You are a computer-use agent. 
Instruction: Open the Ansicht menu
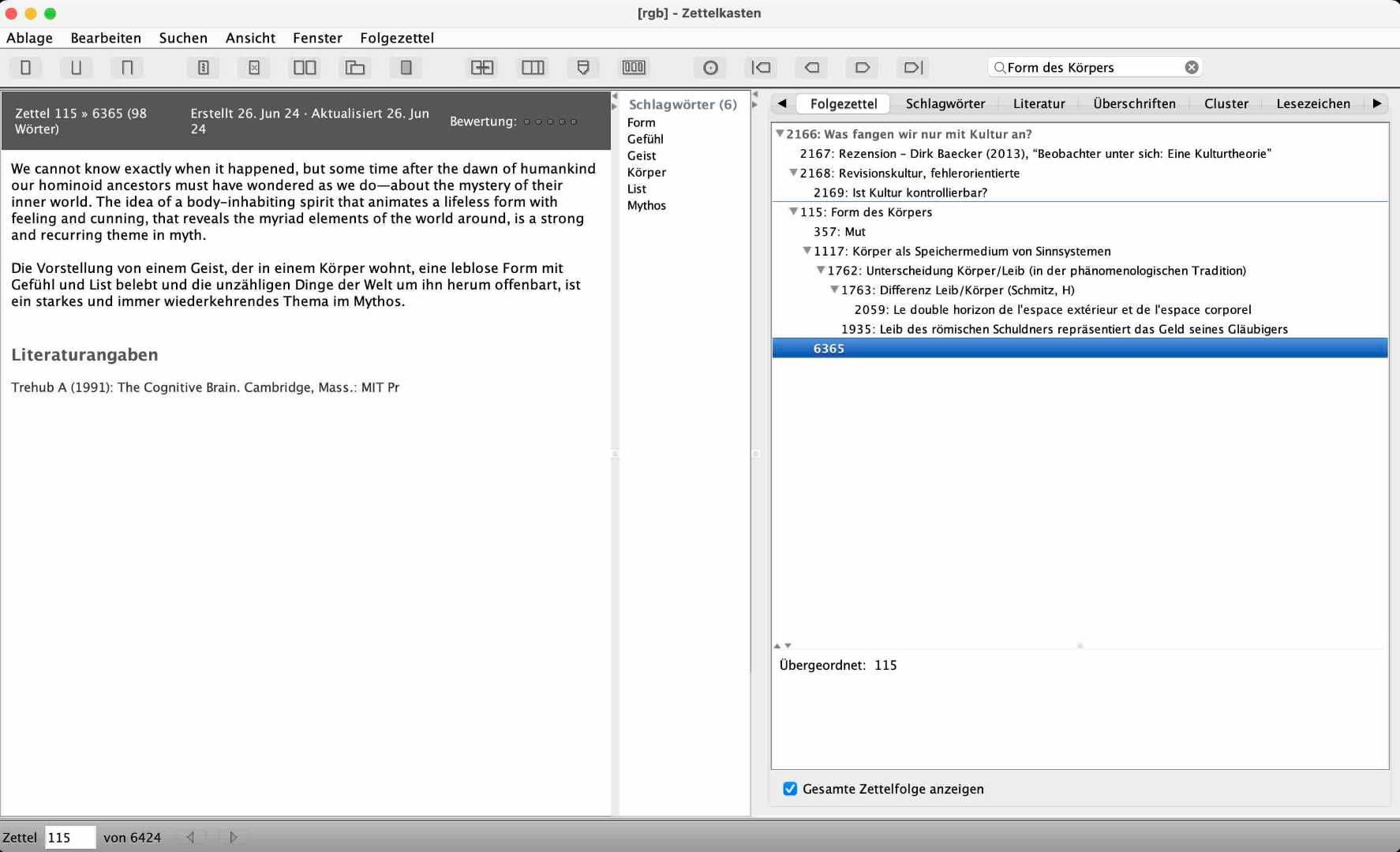[x=250, y=38]
